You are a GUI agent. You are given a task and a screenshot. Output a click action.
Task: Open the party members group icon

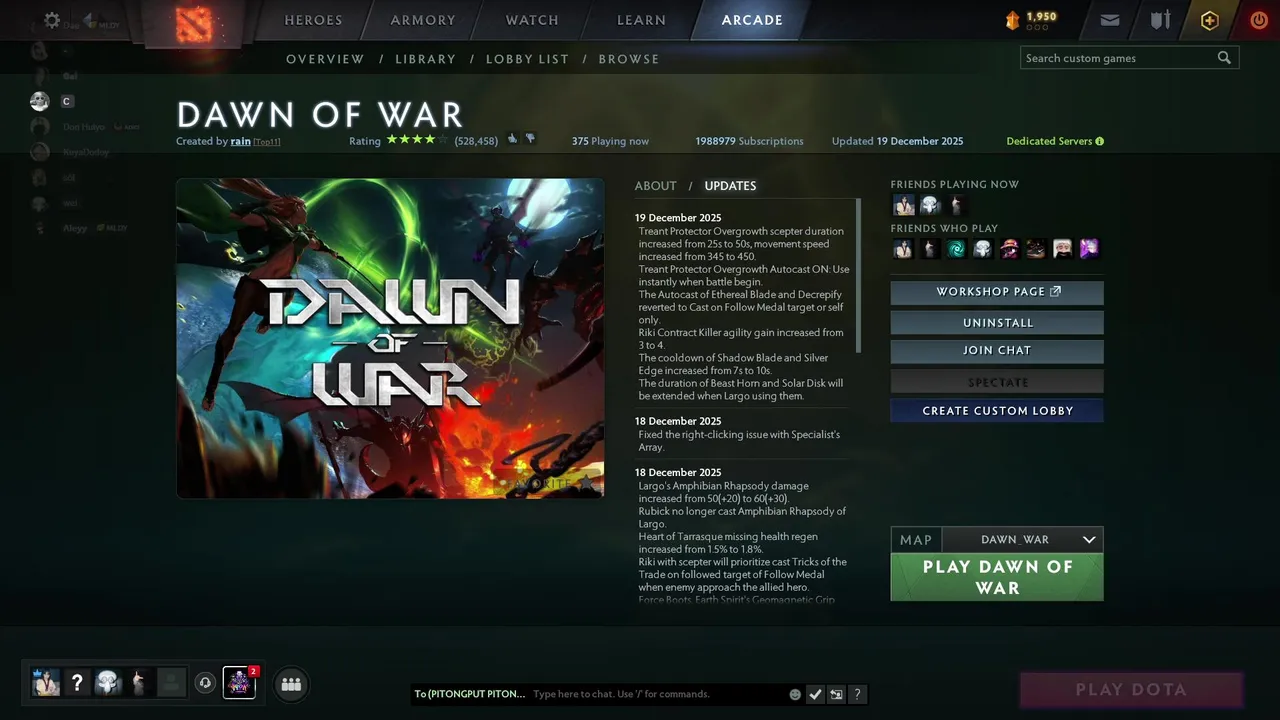click(291, 684)
